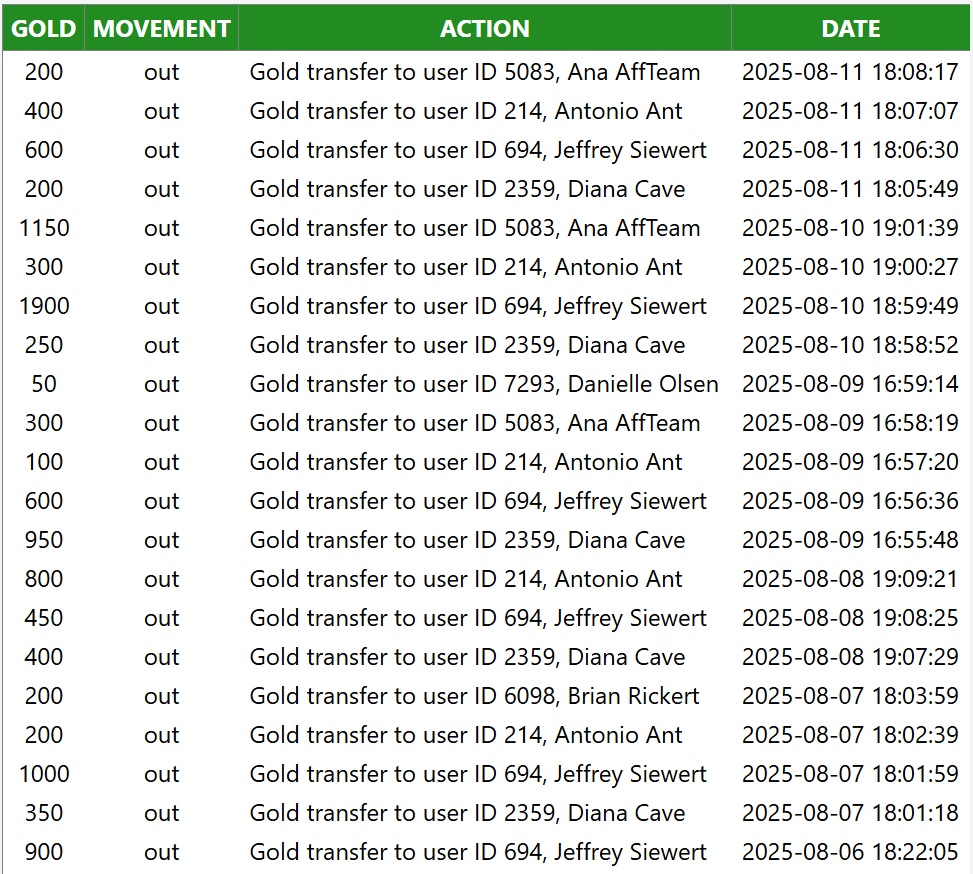Image resolution: width=973 pixels, height=874 pixels.
Task: Click the Danielle Olsen transfer entry
Action: (484, 384)
